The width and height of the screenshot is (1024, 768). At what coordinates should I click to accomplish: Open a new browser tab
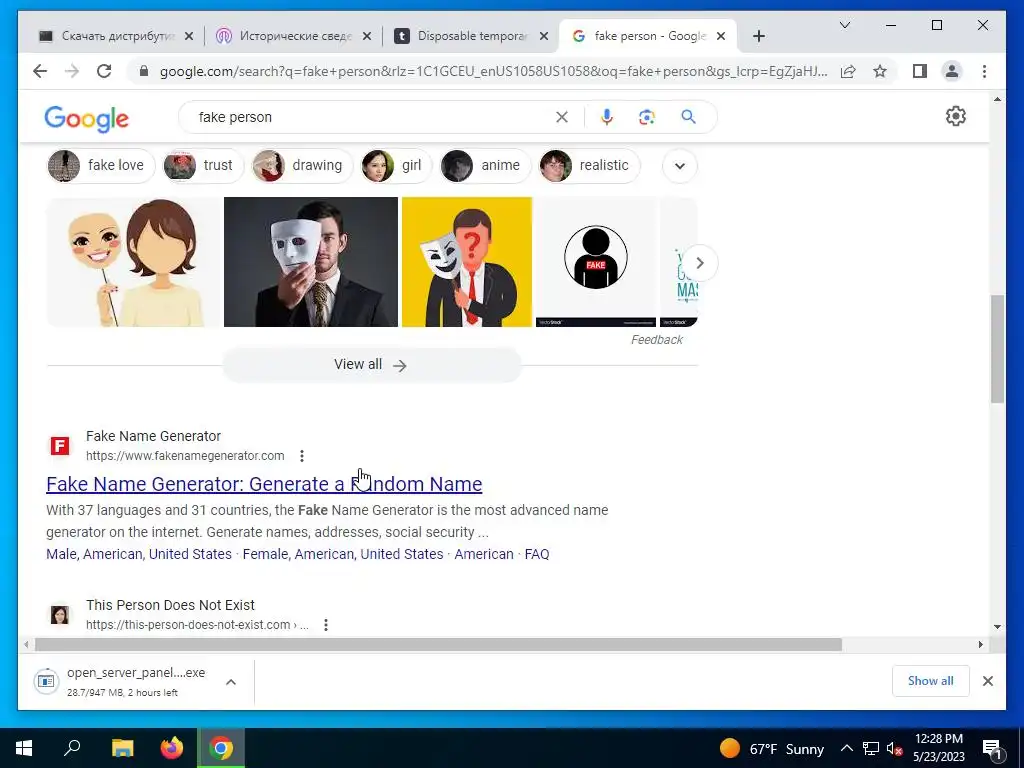[758, 36]
